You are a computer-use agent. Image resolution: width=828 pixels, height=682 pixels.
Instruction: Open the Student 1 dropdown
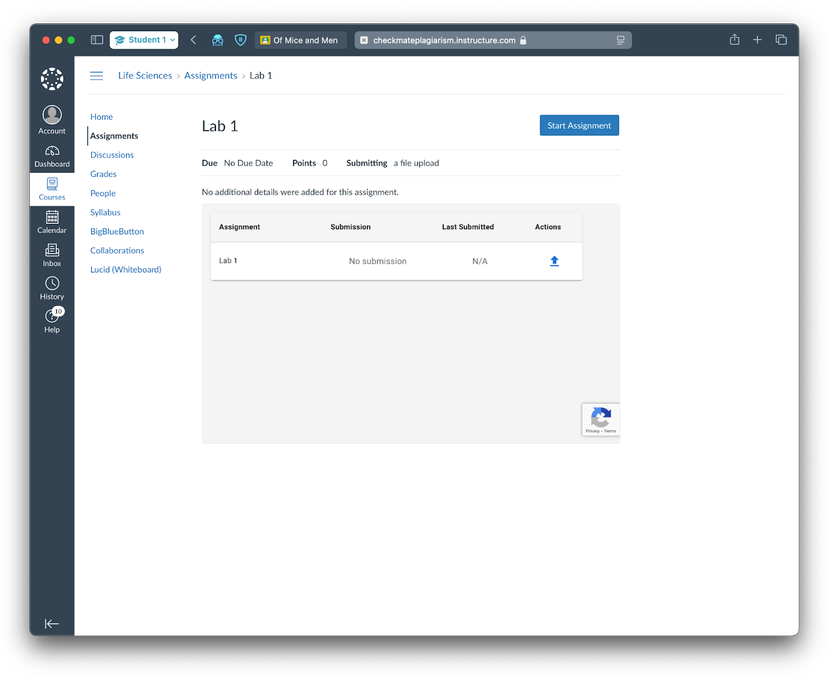[143, 39]
